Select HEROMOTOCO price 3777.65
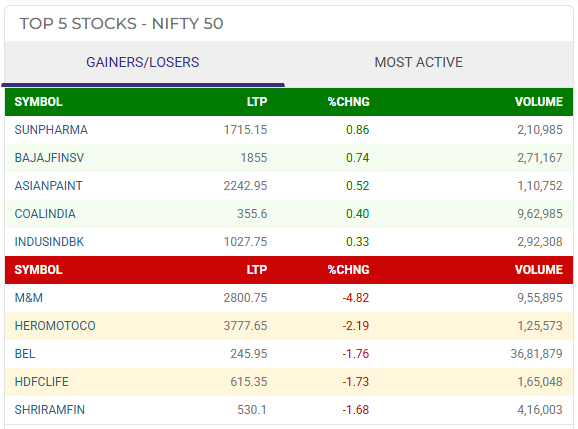Viewport: 578px width, 429px height. click(x=245, y=326)
